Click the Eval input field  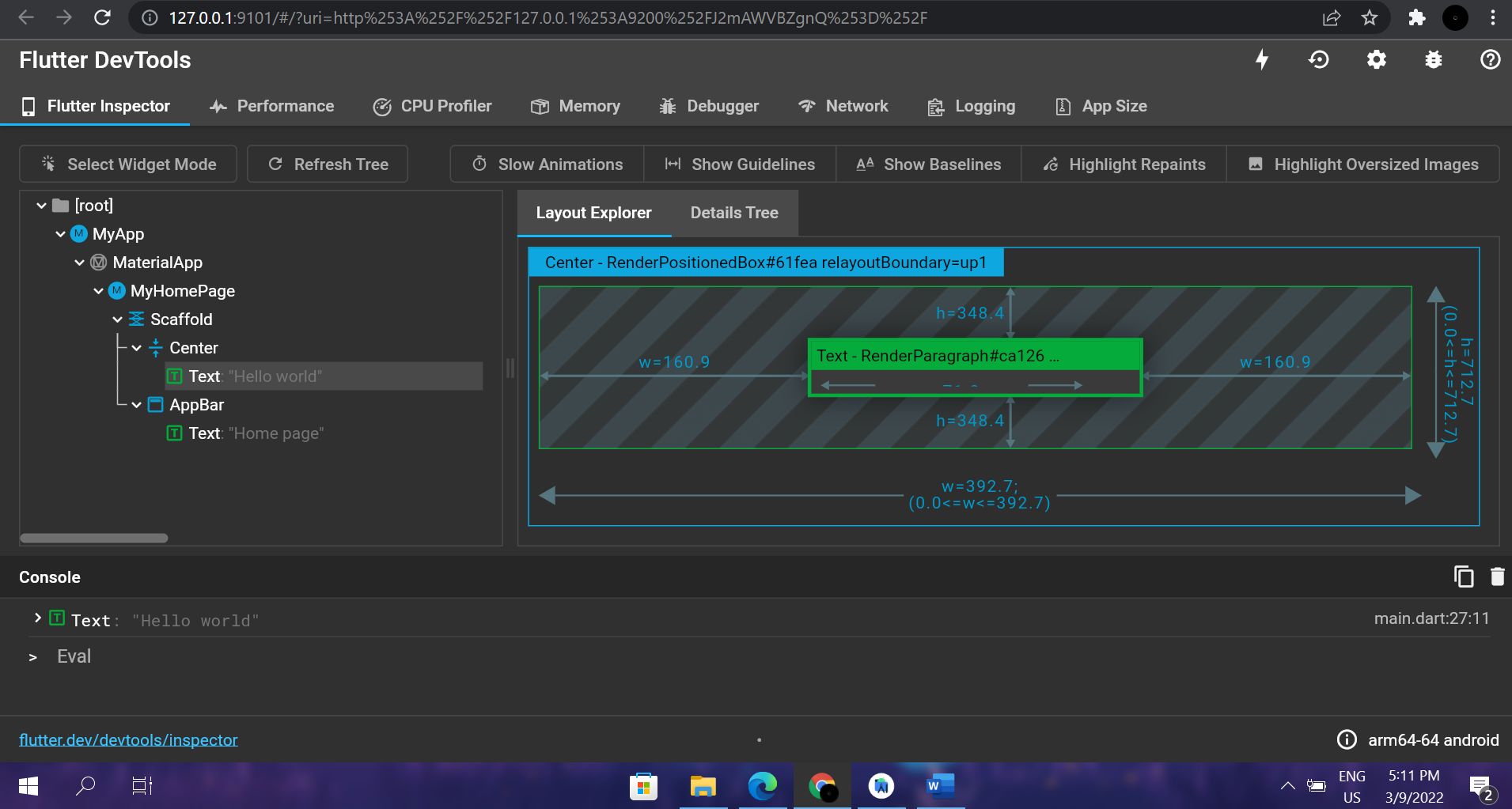pyautogui.click(x=760, y=656)
